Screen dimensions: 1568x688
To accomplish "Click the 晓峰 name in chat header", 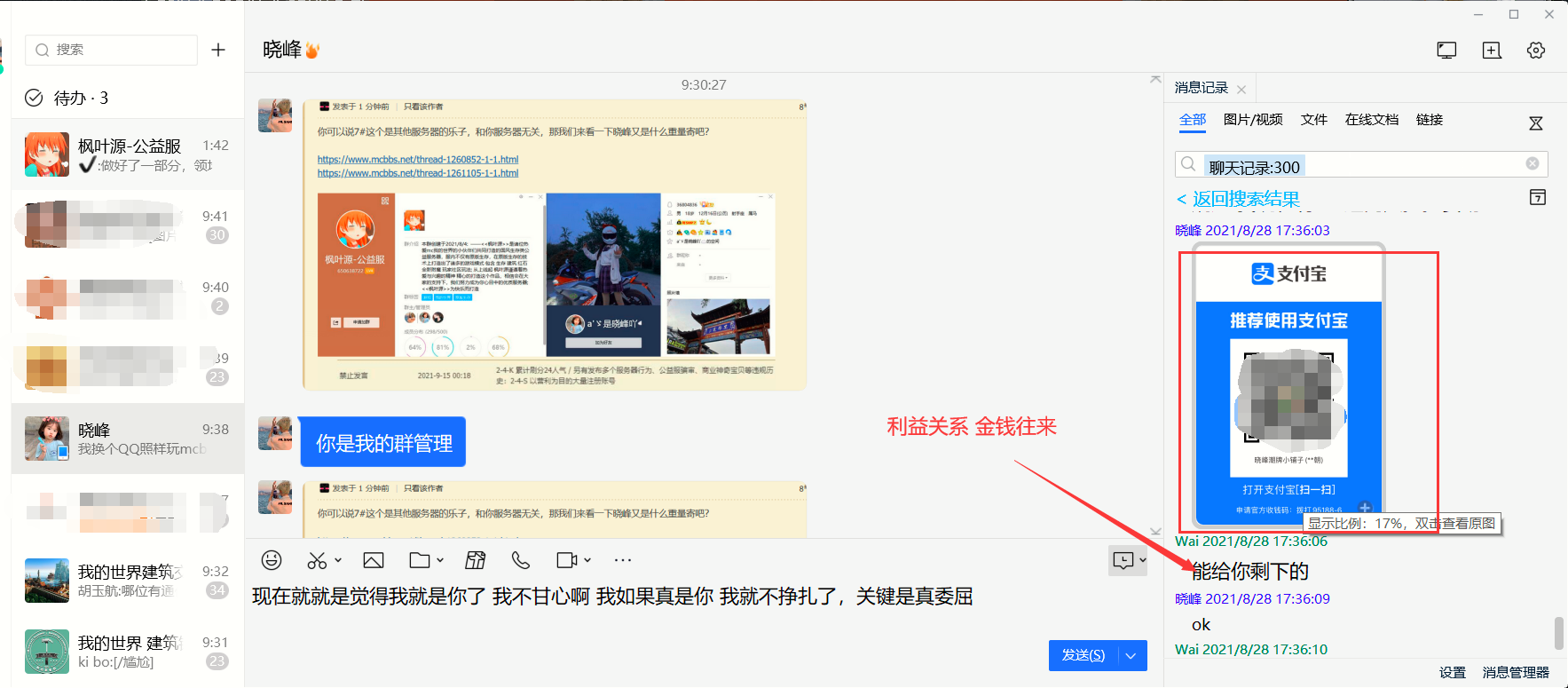I will [x=282, y=50].
